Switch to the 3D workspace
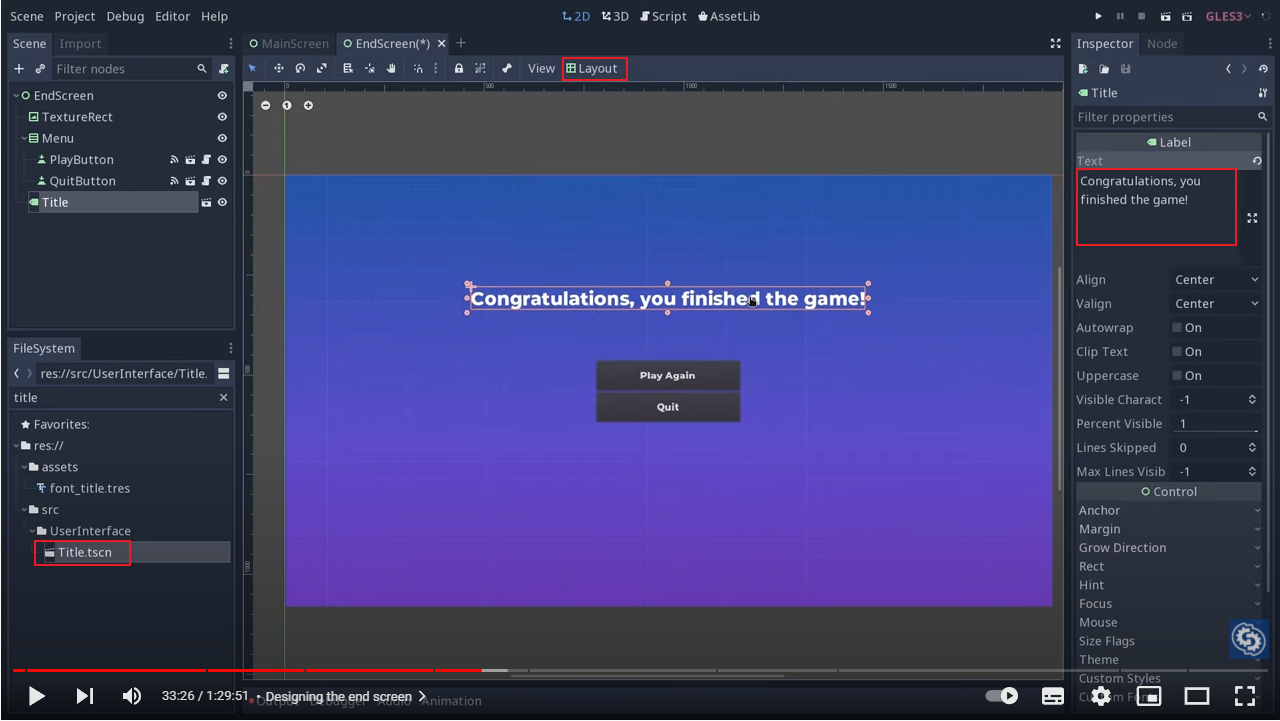This screenshot has height=721, width=1280. click(615, 16)
